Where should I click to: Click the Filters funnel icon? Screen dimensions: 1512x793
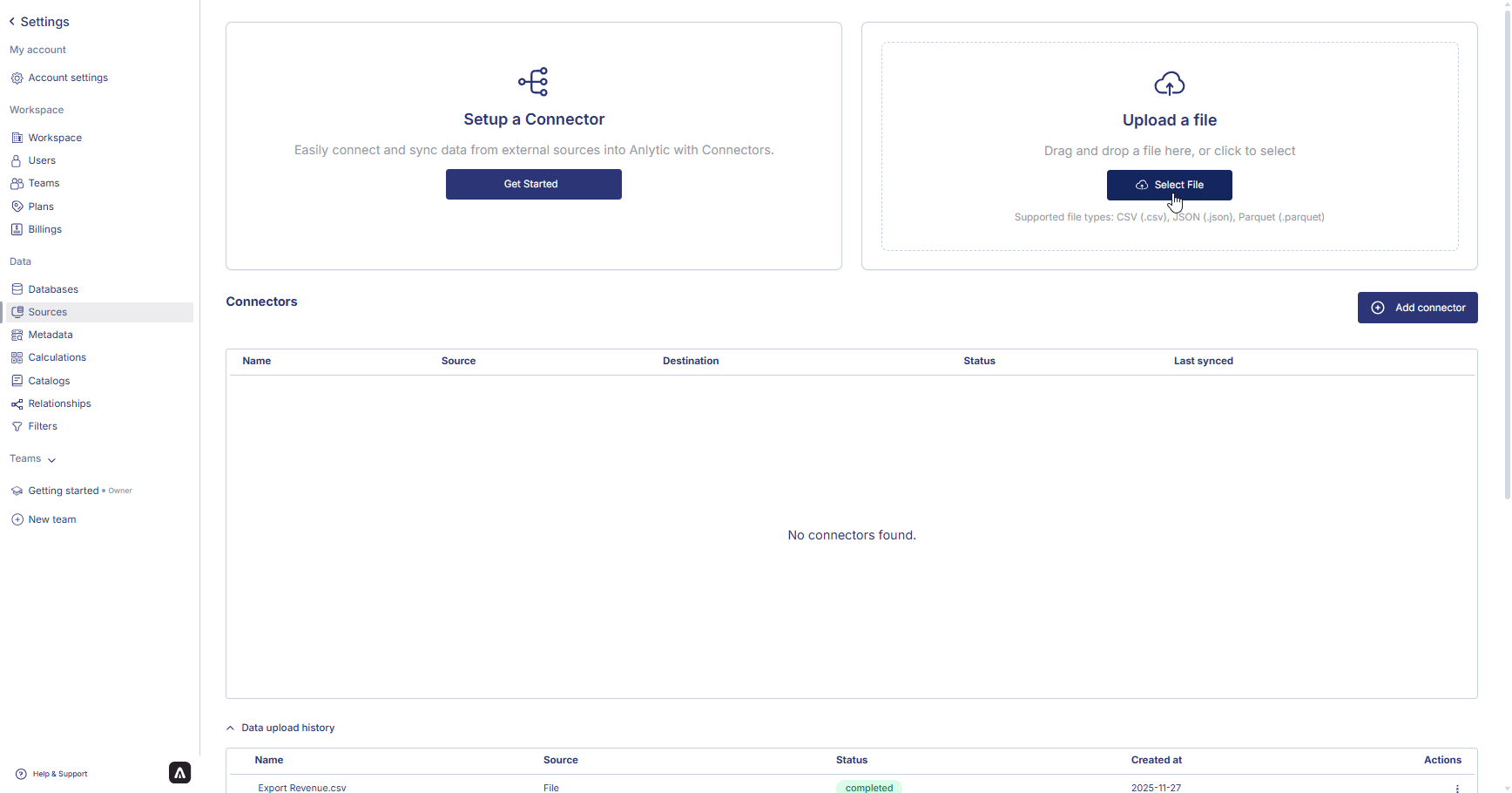(x=17, y=426)
